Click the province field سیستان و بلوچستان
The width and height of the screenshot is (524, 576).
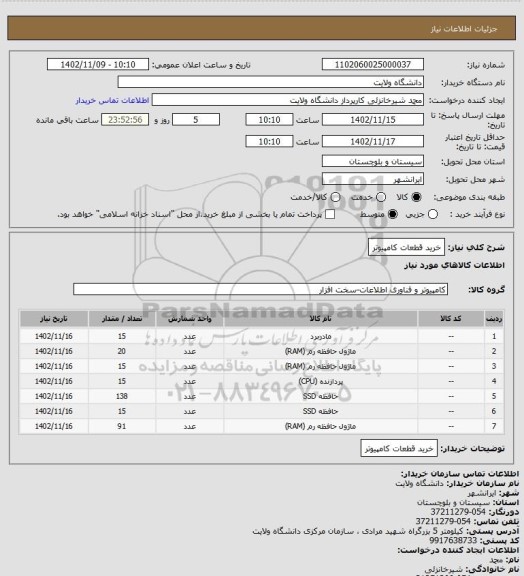[373, 161]
